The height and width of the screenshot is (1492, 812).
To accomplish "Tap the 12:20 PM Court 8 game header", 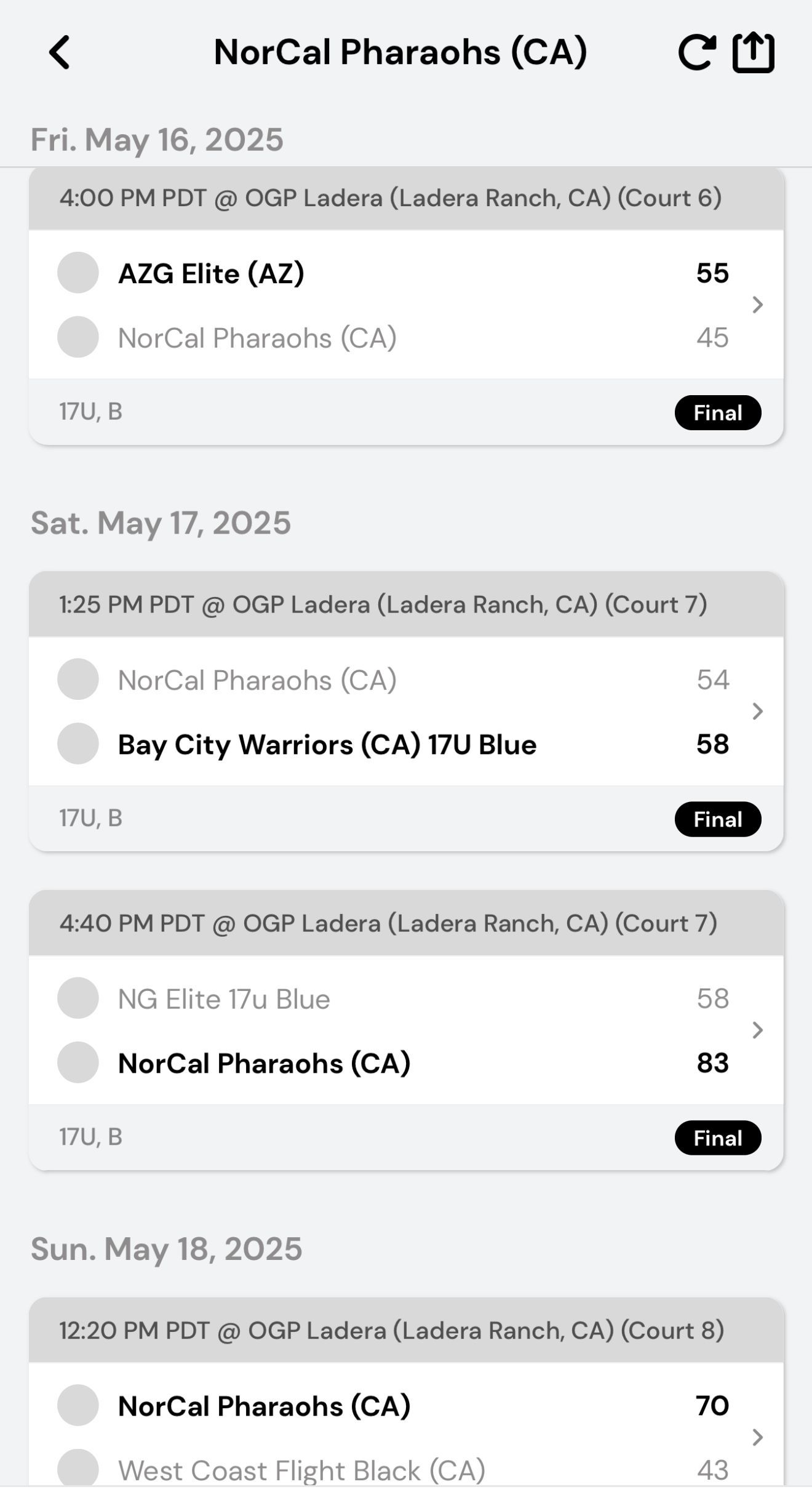I will (x=391, y=1331).
